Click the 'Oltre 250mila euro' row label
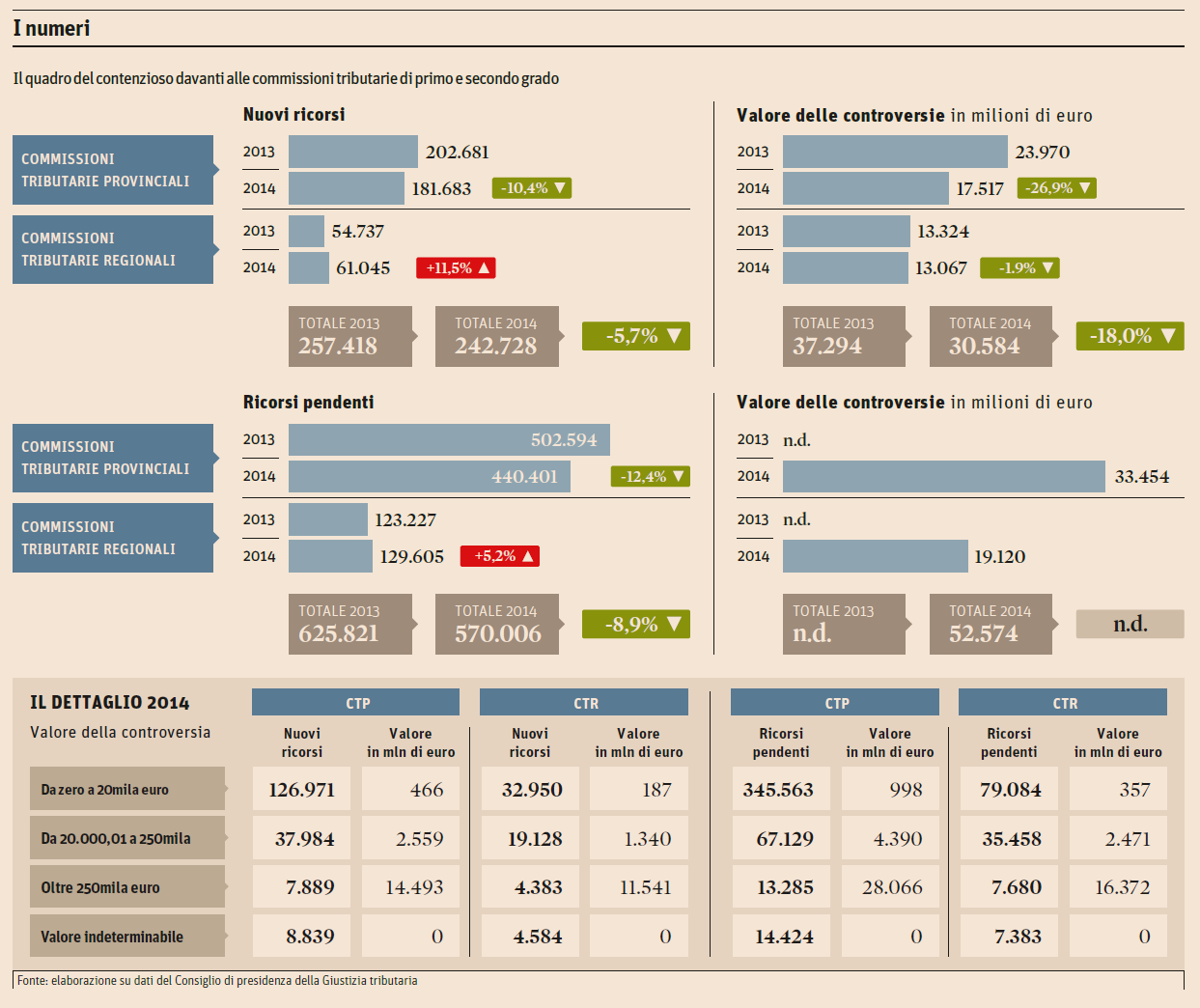Viewport: 1200px width, 1008px height. [126, 886]
